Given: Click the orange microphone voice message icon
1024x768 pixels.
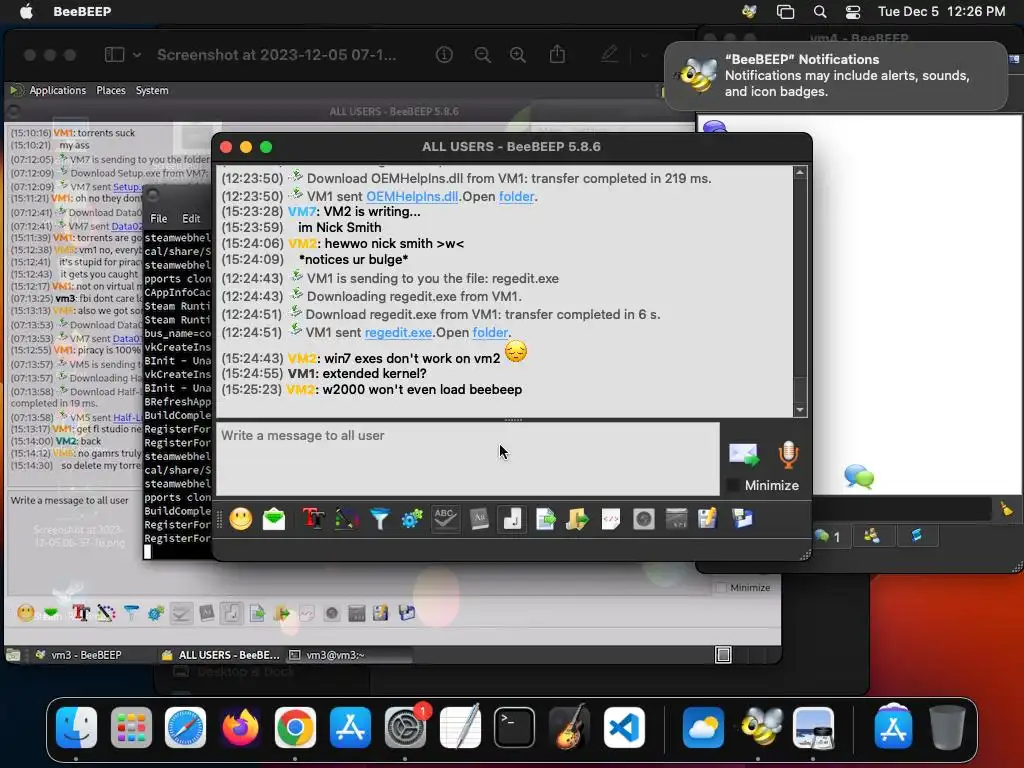Looking at the screenshot, I should 788,454.
